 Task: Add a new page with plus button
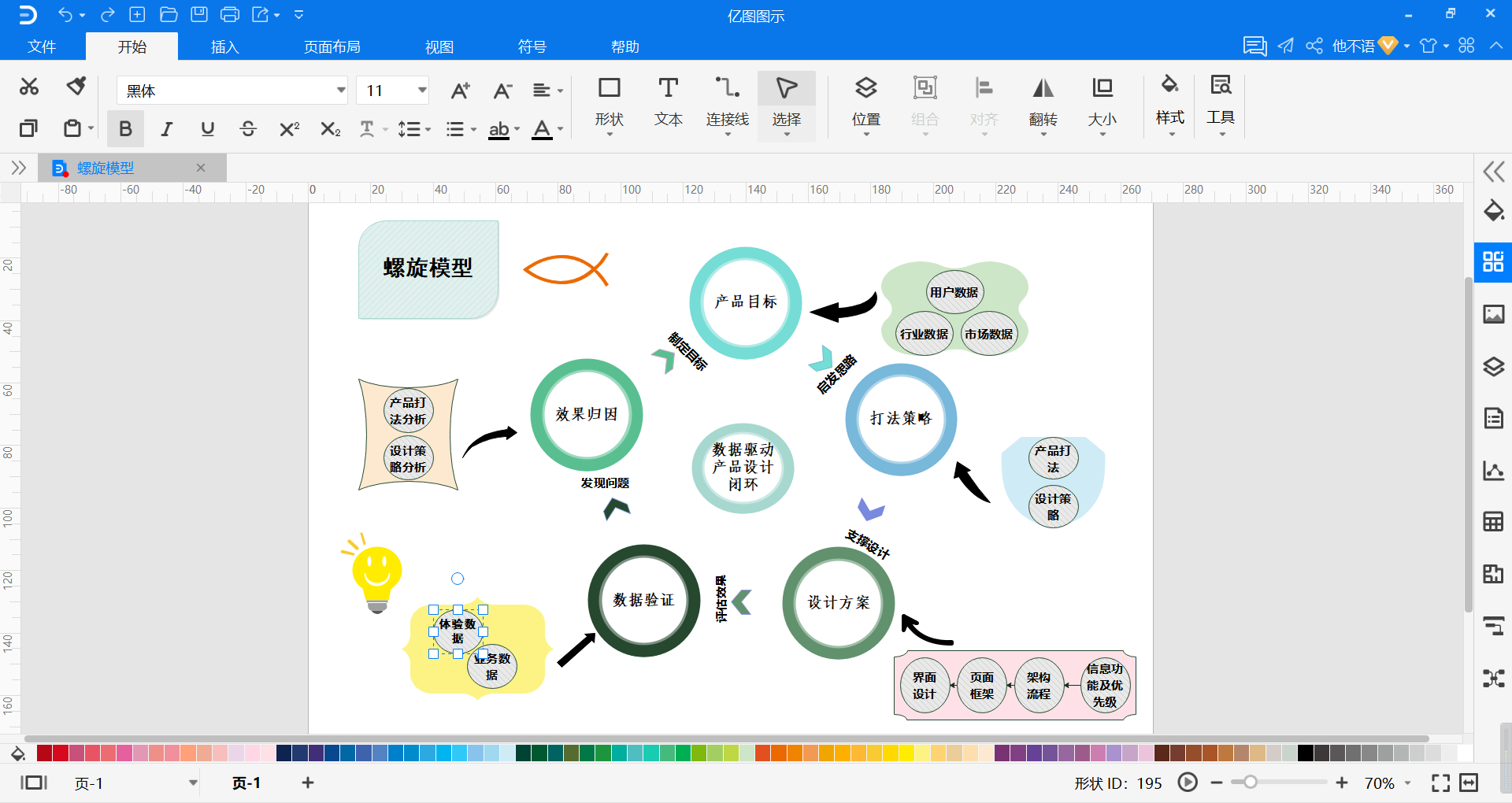308,783
